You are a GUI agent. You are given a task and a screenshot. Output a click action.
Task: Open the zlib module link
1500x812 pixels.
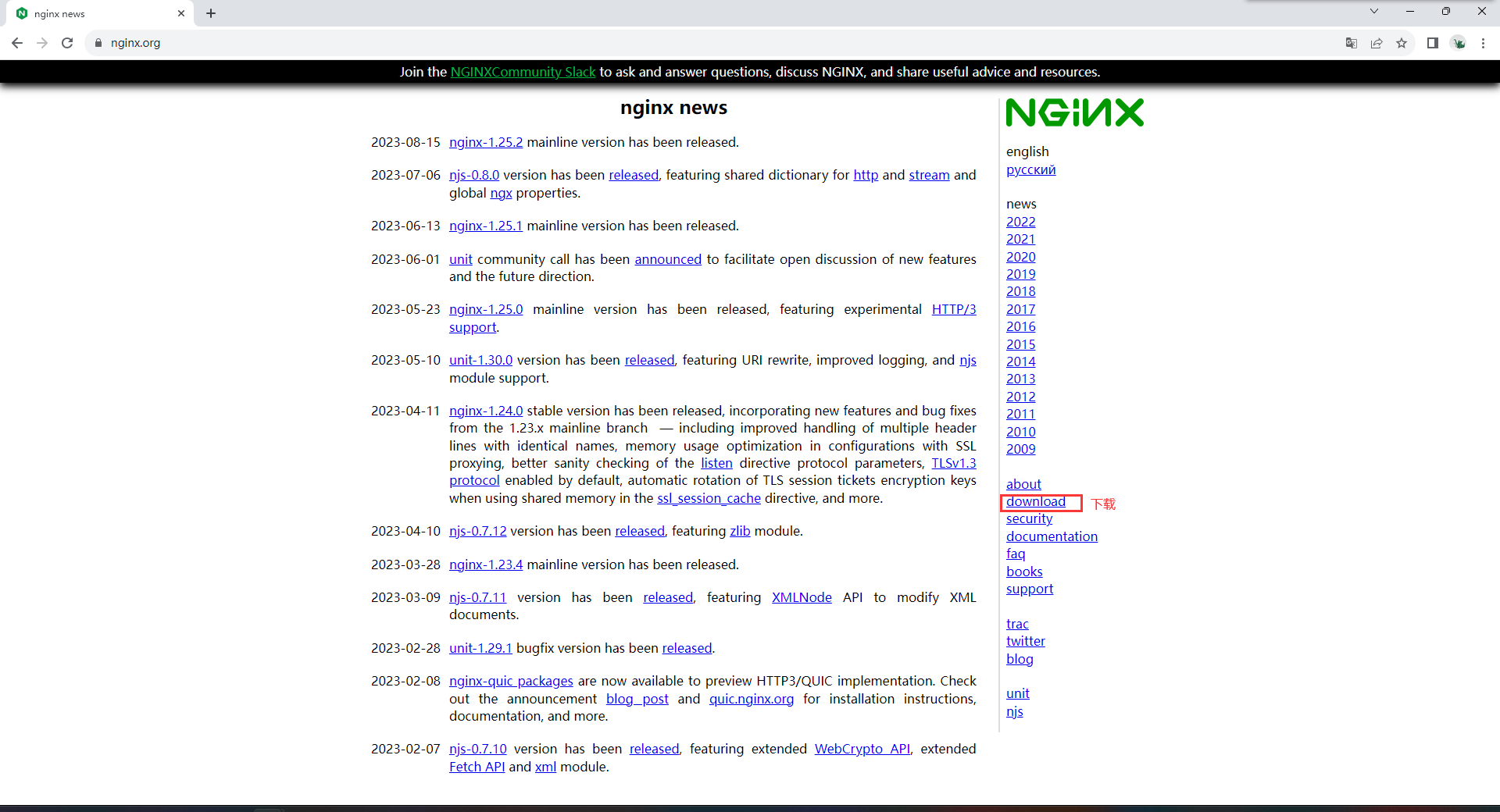coord(740,531)
